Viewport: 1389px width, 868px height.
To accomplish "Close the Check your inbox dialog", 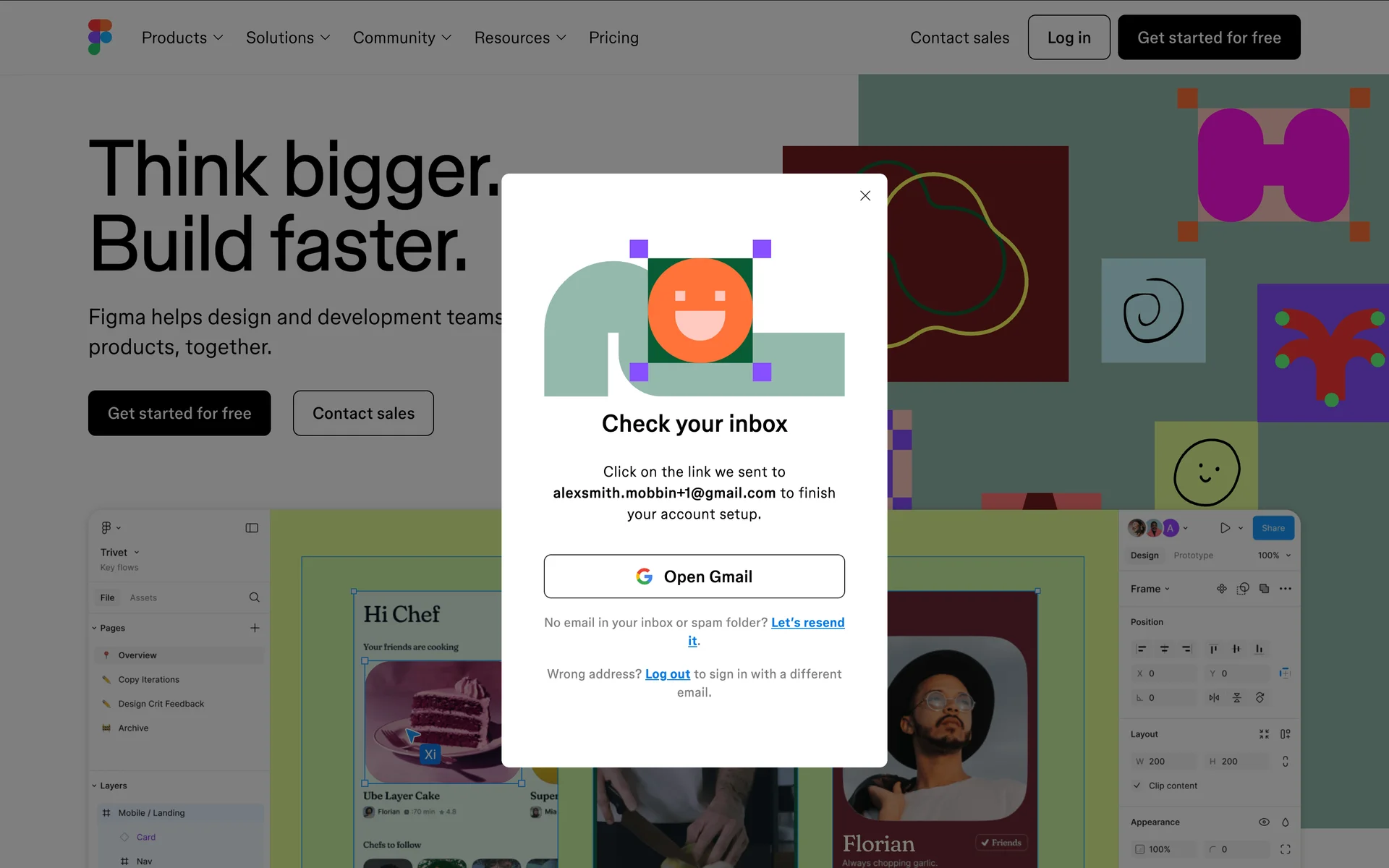I will coord(865,196).
